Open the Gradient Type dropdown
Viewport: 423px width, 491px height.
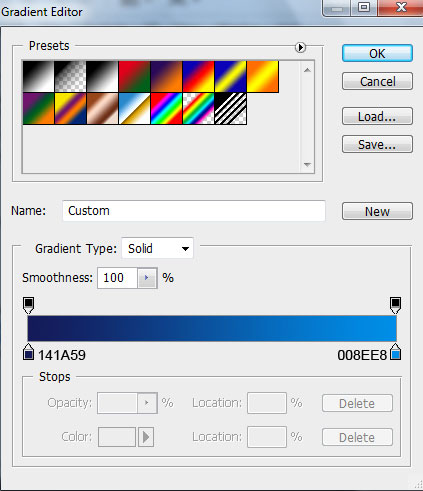pos(157,248)
